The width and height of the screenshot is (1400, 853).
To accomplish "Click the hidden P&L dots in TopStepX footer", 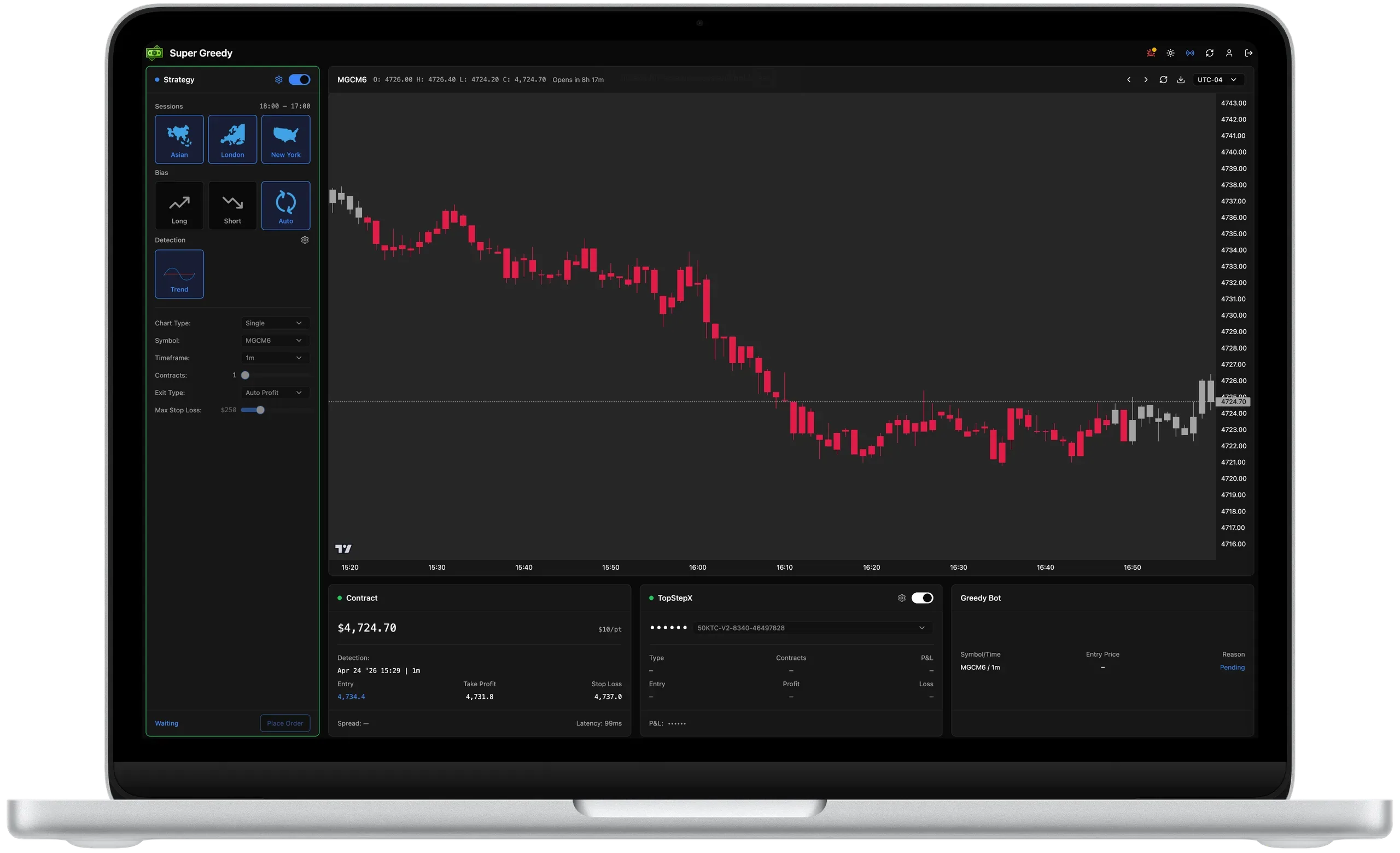I will click(x=676, y=723).
